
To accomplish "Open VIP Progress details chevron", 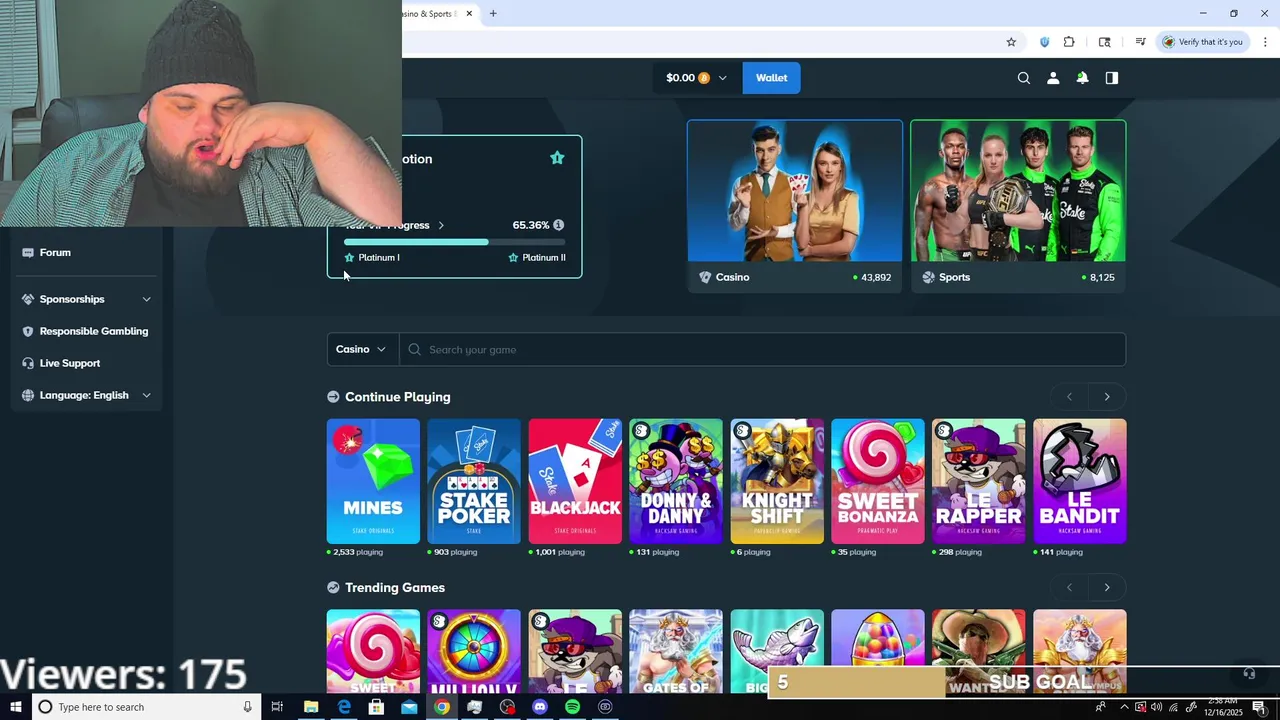I will [x=441, y=225].
